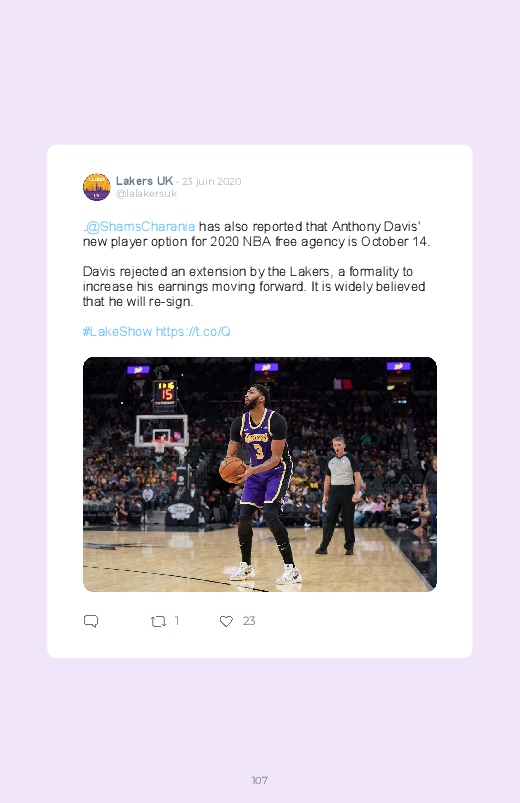Click the shot clock showing 15
The width and height of the screenshot is (520, 803).
tap(165, 393)
